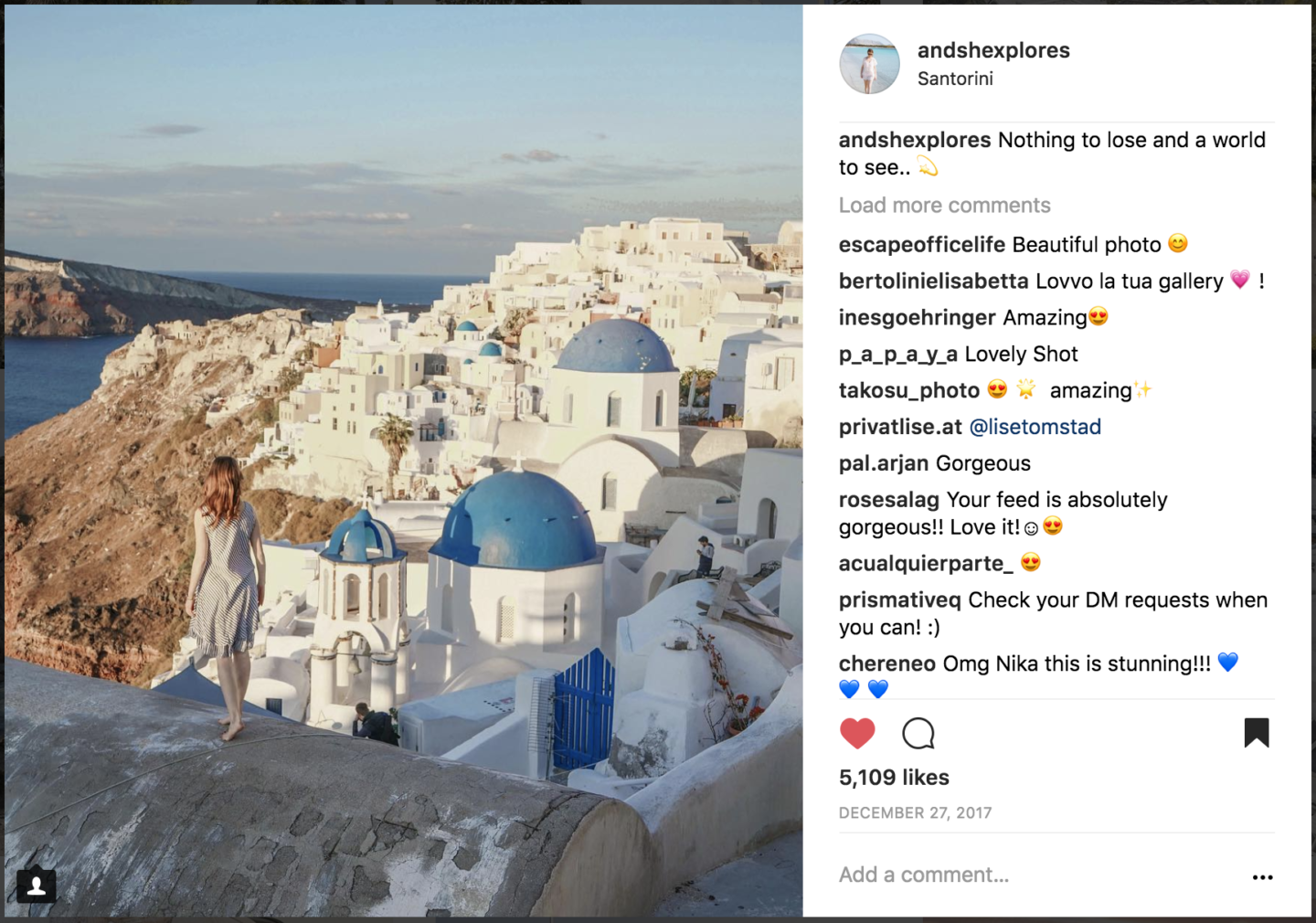Click the comment speech bubble icon
Viewport: 1316px width, 923px height.
918,733
